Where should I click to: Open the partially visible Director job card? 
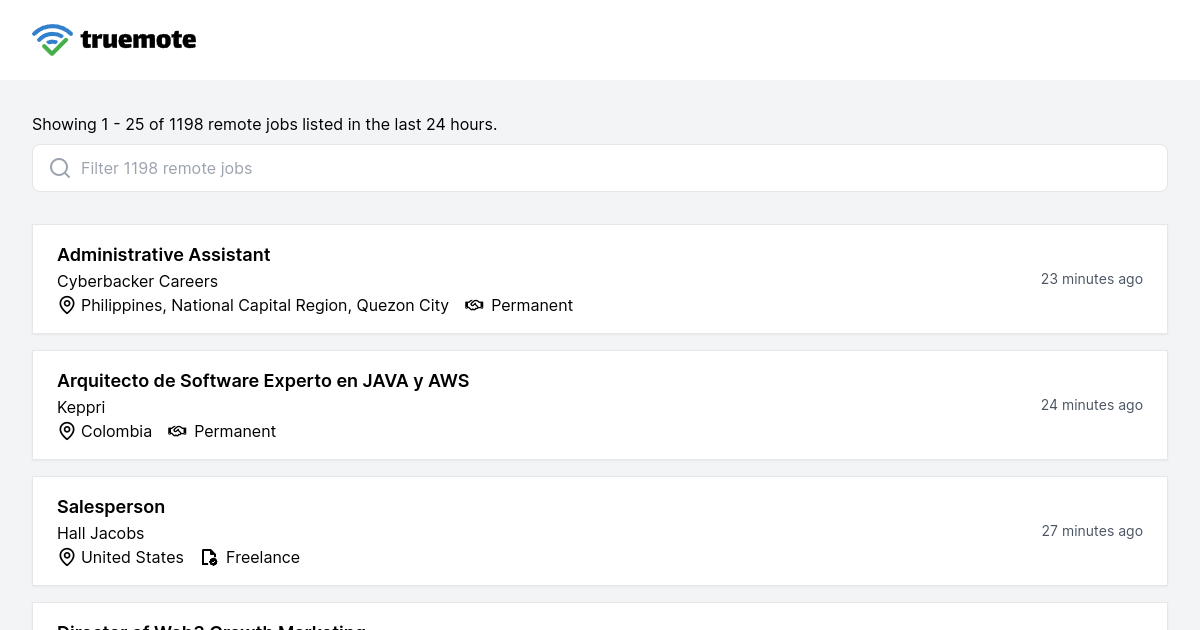pos(600,620)
